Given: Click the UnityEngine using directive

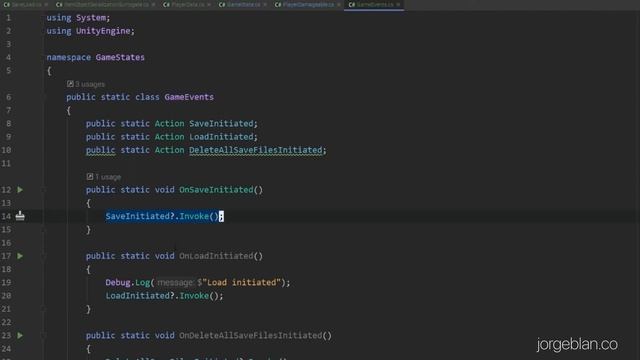Looking at the screenshot, I should coord(90,31).
